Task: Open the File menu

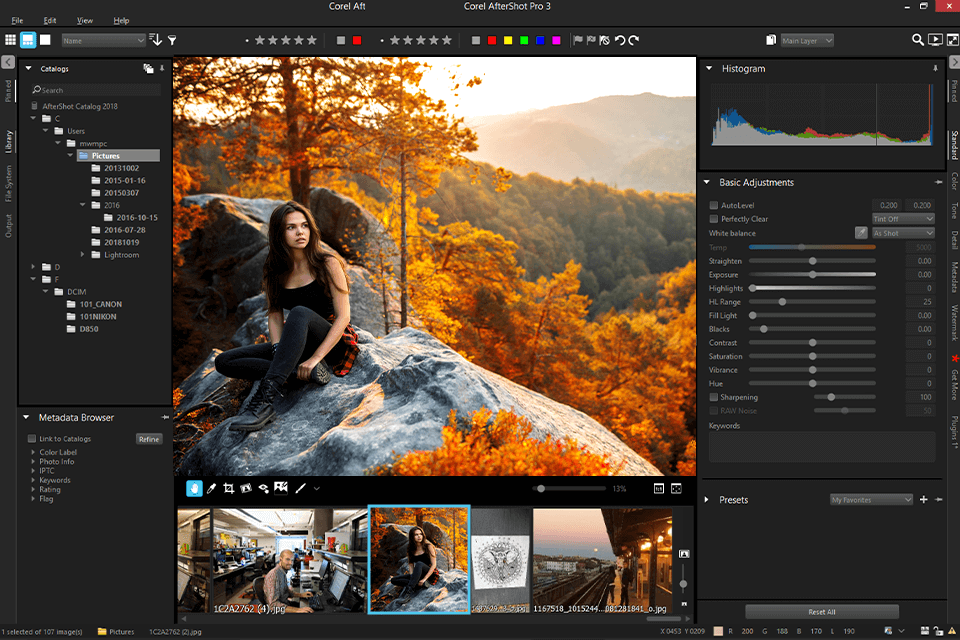Action: click(x=17, y=20)
